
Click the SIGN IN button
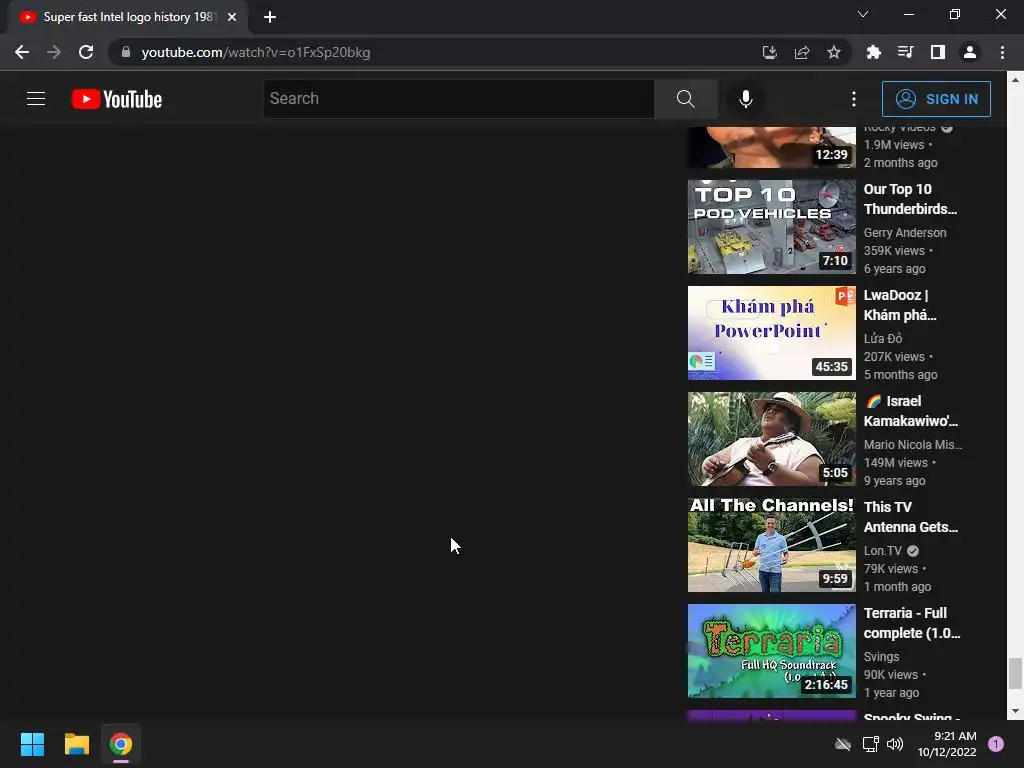[936, 99]
